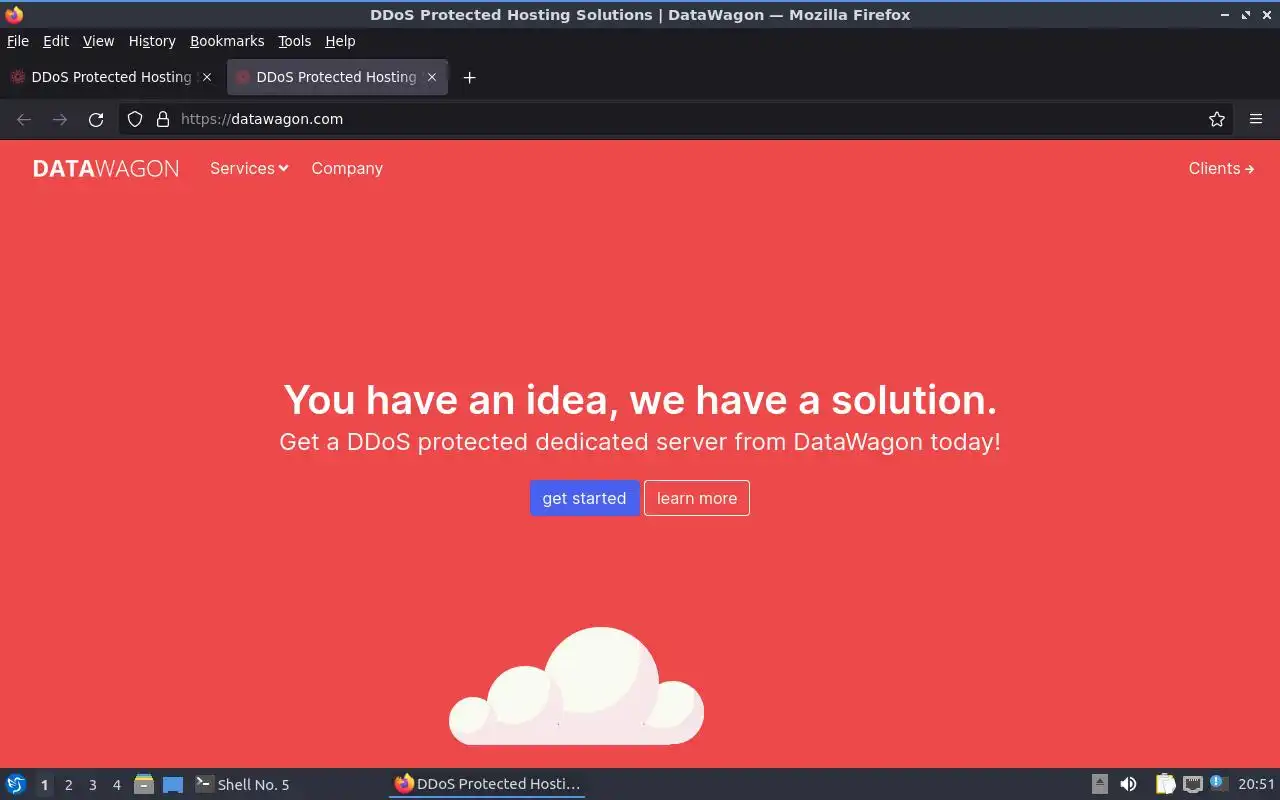Close the active second tab
The width and height of the screenshot is (1280, 800).
(x=432, y=77)
